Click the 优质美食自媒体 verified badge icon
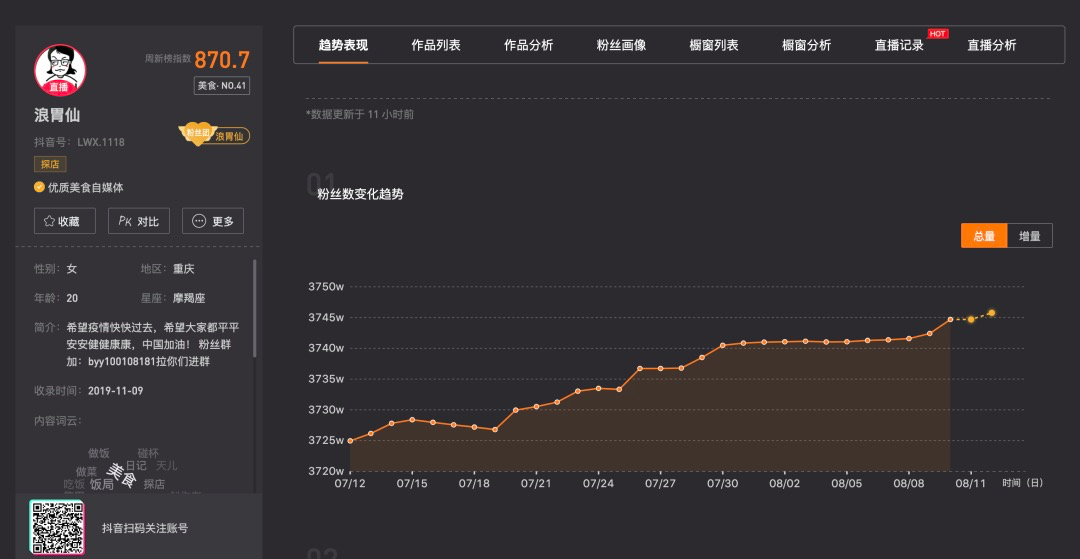1080x559 pixels. 39,187
